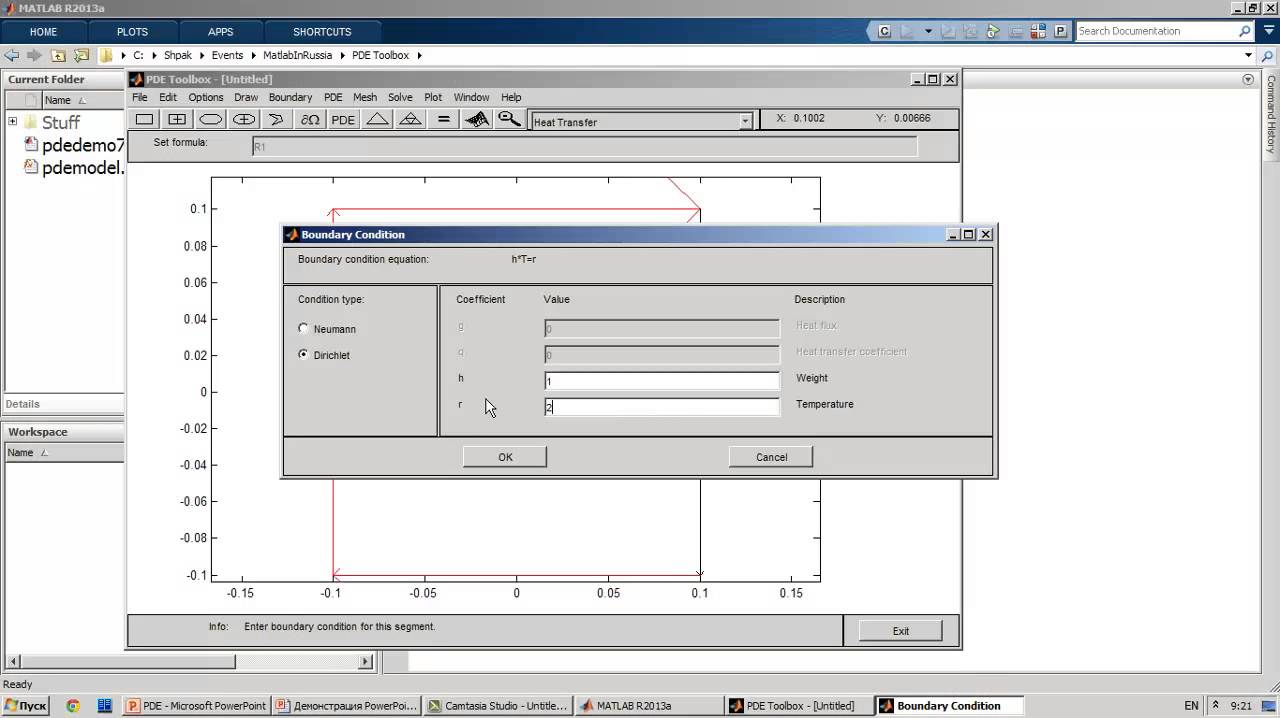This screenshot has width=1280, height=718.
Task: Click the zoom magnifier tool
Action: pos(509,120)
